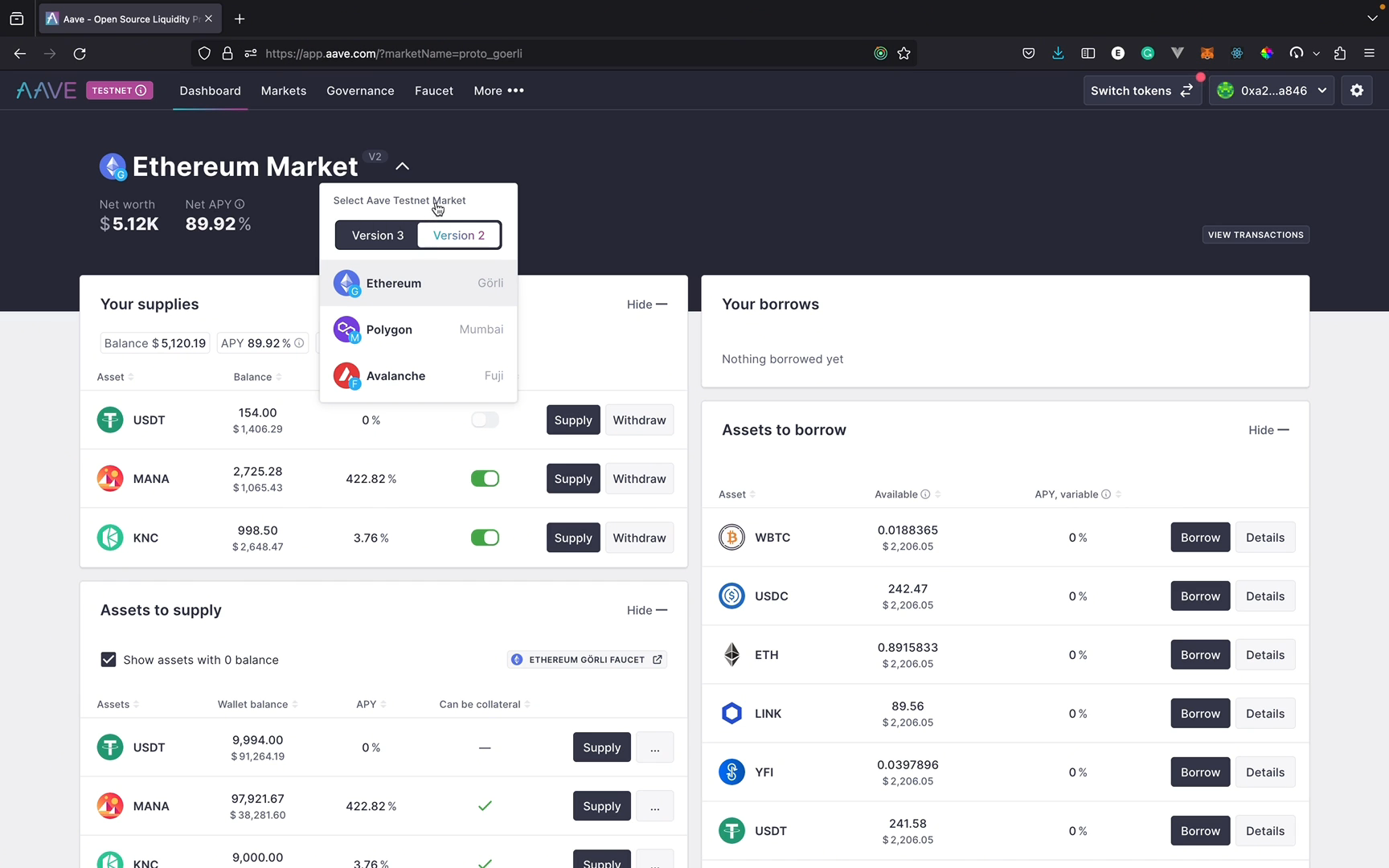Viewport: 1389px width, 868px height.
Task: Go back with the browser back arrow
Action: point(20,54)
